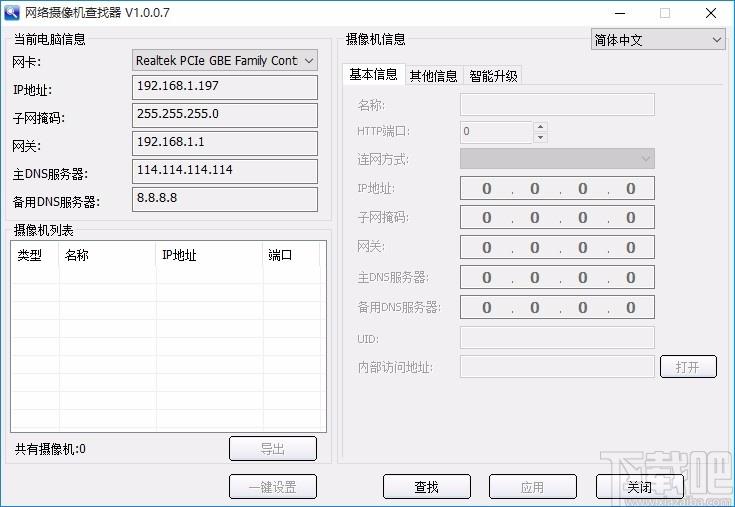The image size is (735, 507).
Task: Click the app icon in the title bar
Action: point(12,12)
